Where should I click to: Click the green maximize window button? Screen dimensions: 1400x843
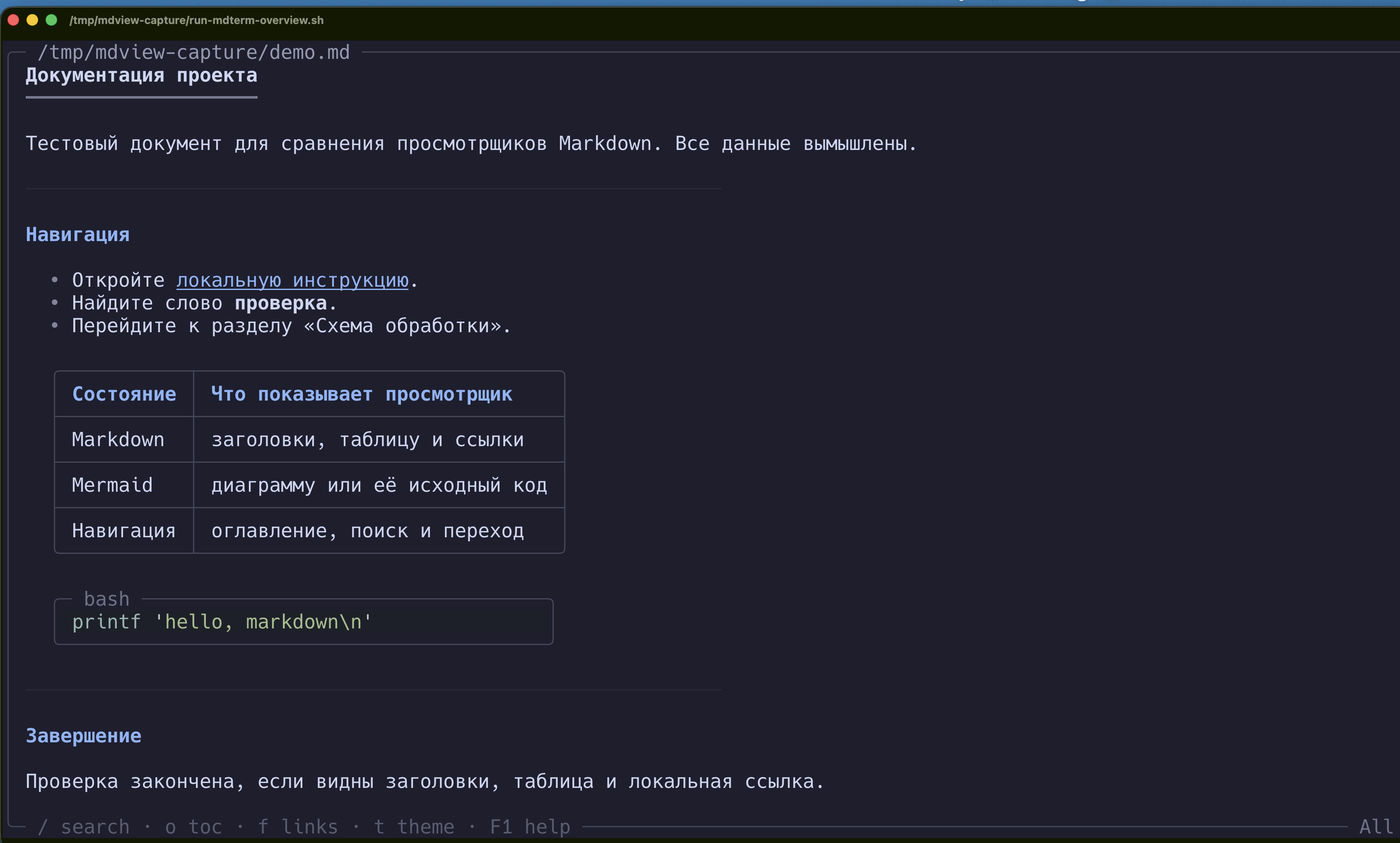51,20
